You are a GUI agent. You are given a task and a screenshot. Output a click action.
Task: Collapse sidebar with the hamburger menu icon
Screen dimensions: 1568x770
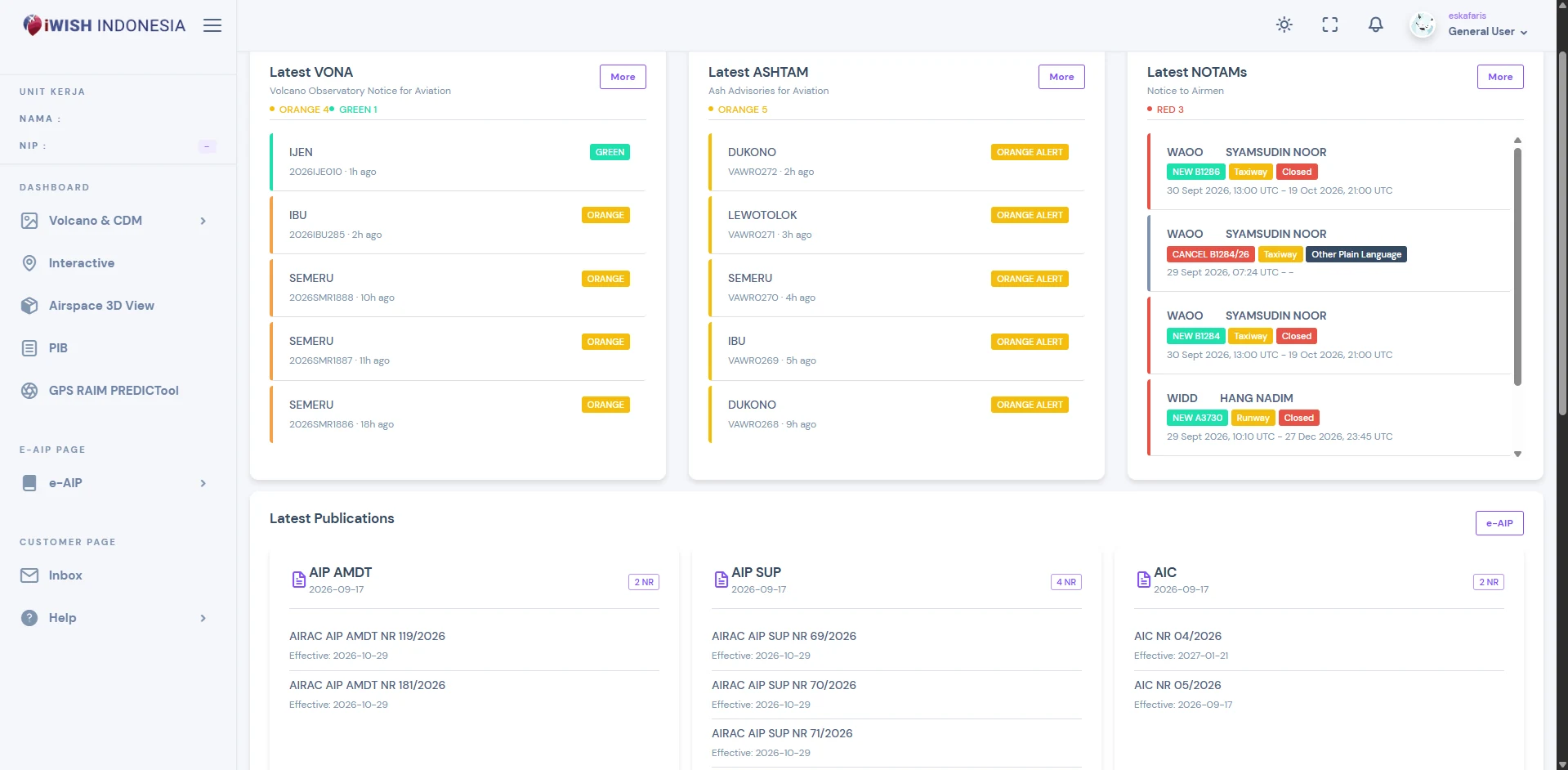(x=212, y=25)
